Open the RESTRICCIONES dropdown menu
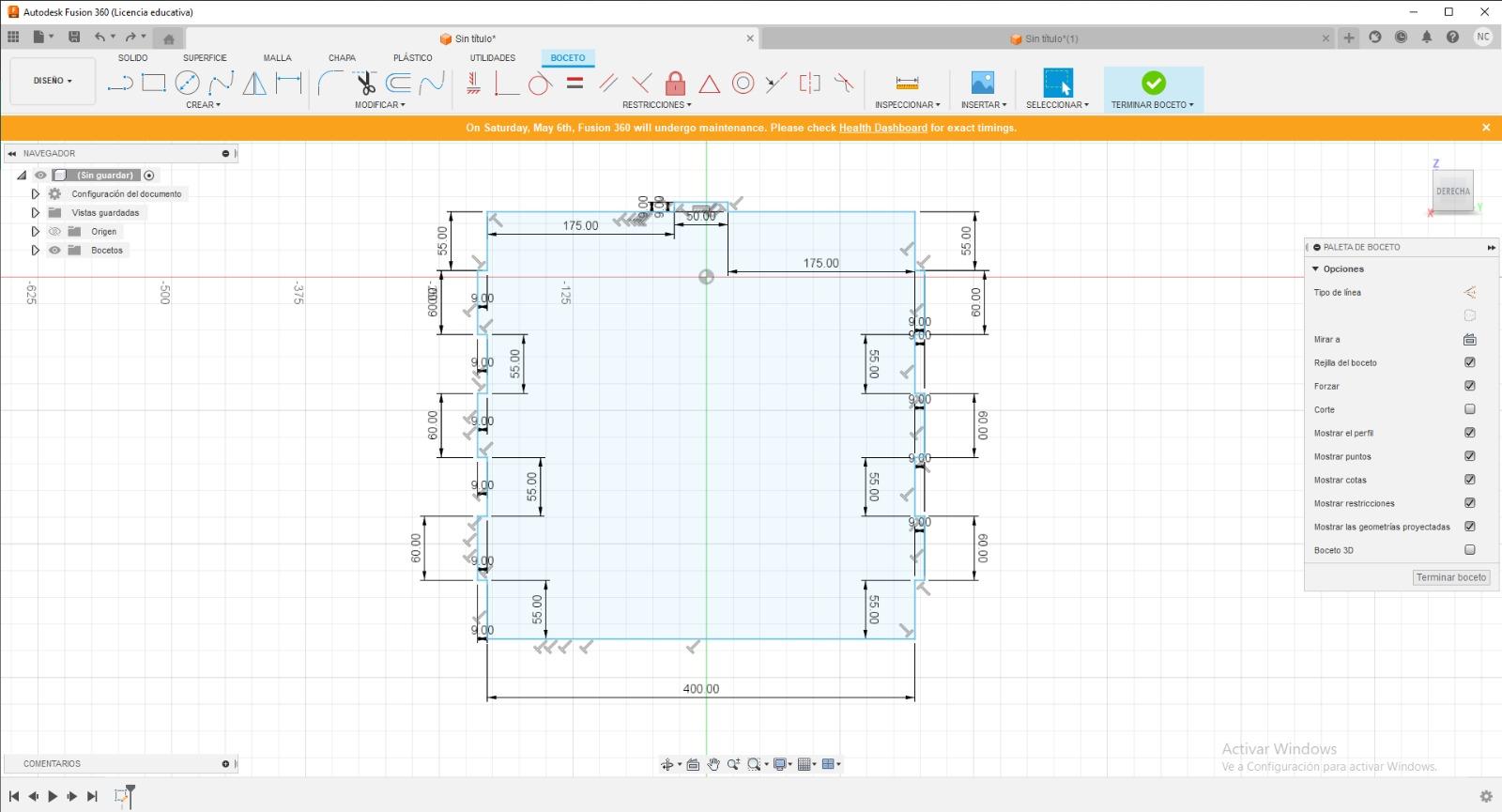The width and height of the screenshot is (1502, 812). click(x=657, y=105)
